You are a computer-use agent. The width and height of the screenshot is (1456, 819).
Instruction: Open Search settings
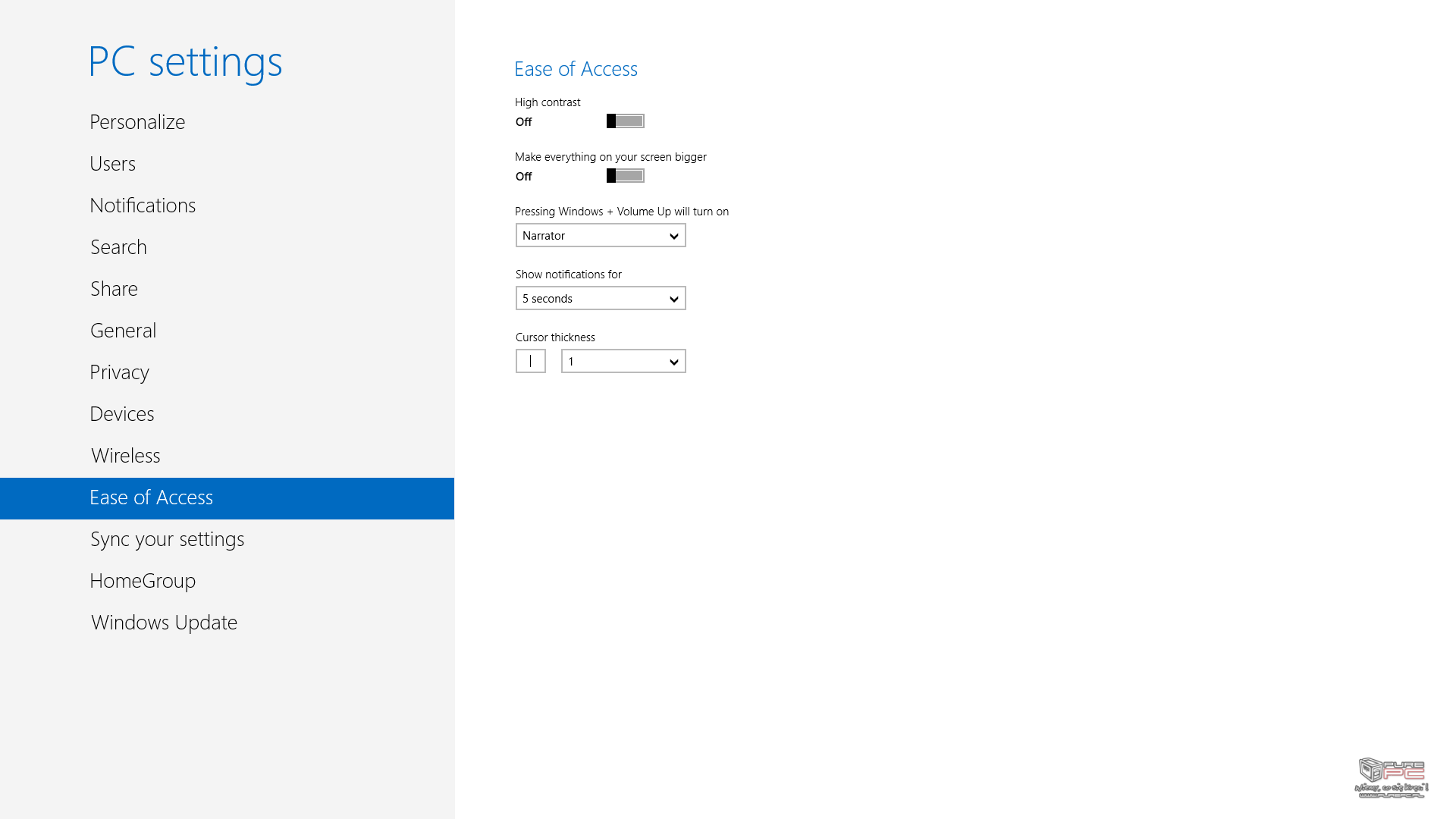click(x=118, y=247)
